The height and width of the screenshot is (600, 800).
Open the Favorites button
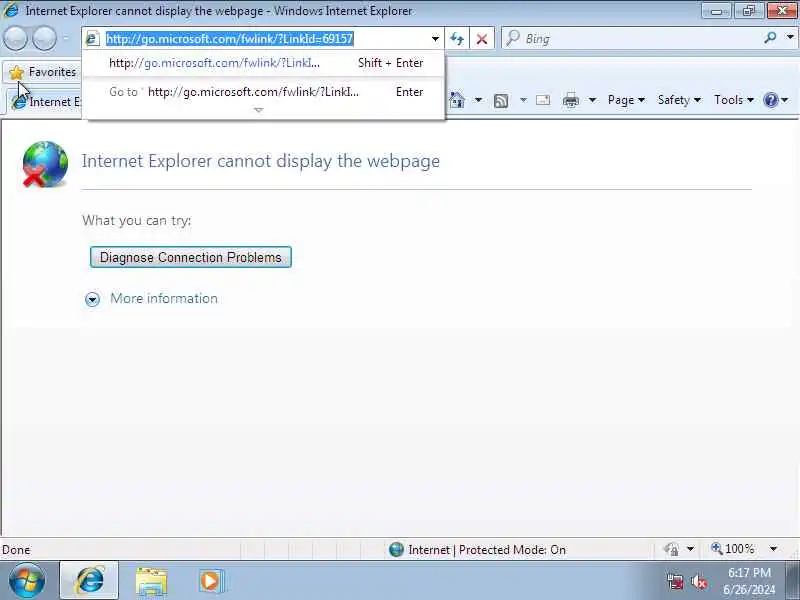pyautogui.click(x=43, y=72)
